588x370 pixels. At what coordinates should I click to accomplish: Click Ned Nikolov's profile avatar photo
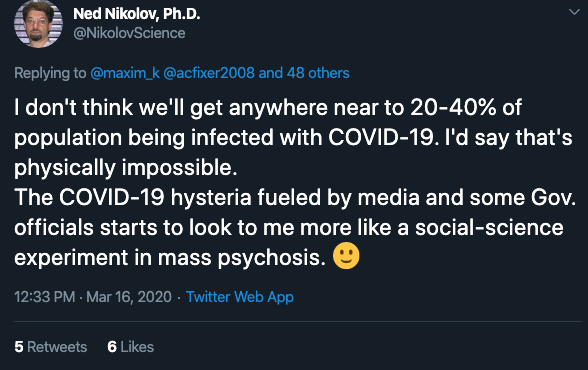point(38,24)
